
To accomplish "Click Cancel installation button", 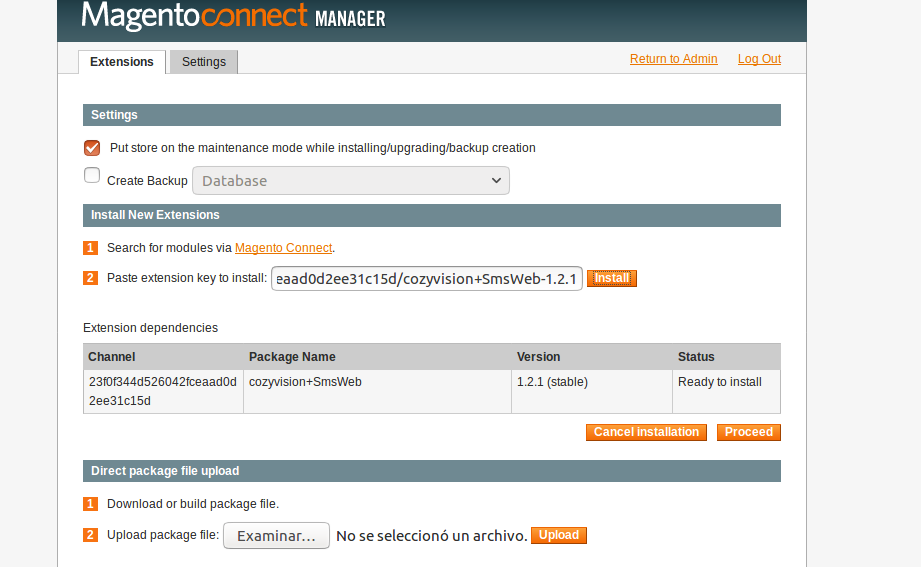I will click(x=646, y=432).
